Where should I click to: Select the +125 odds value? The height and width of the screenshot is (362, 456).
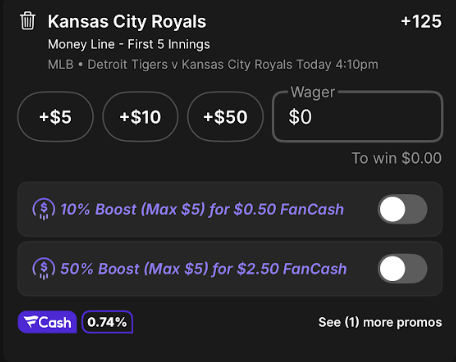[421, 22]
